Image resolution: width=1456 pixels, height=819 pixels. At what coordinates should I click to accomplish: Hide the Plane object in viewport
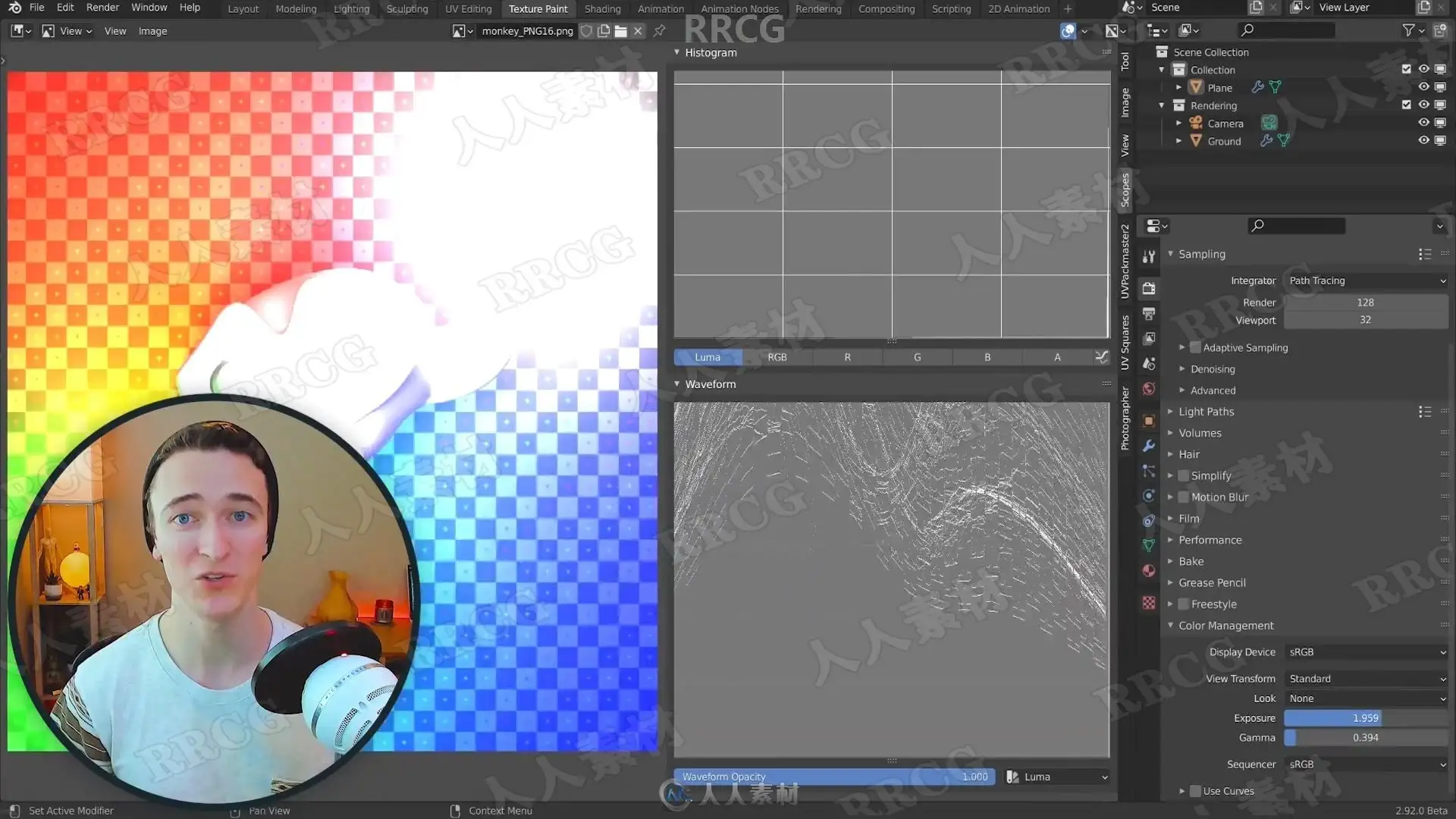(1423, 87)
